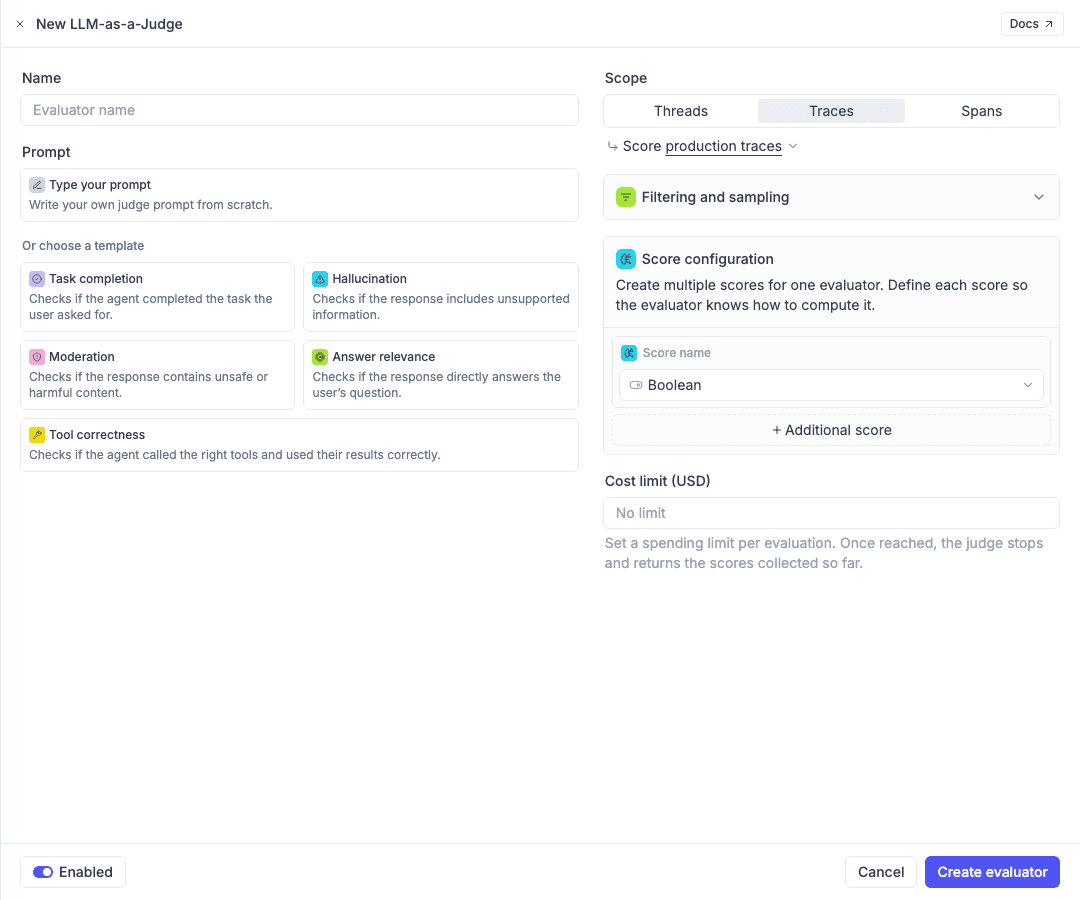
Task: Choose Type your prompt option
Action: tap(300, 195)
